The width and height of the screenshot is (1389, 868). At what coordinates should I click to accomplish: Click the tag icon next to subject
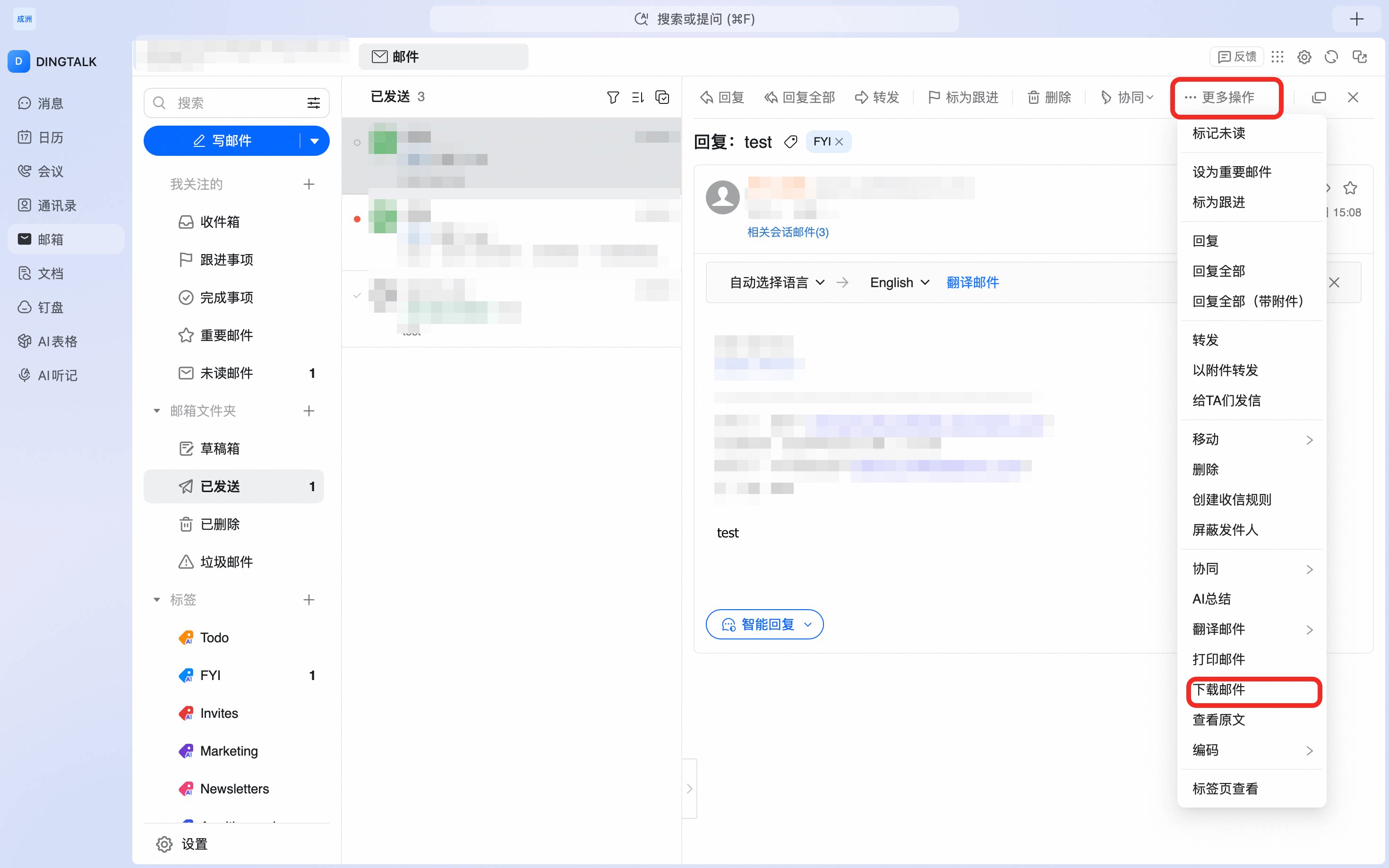point(791,142)
